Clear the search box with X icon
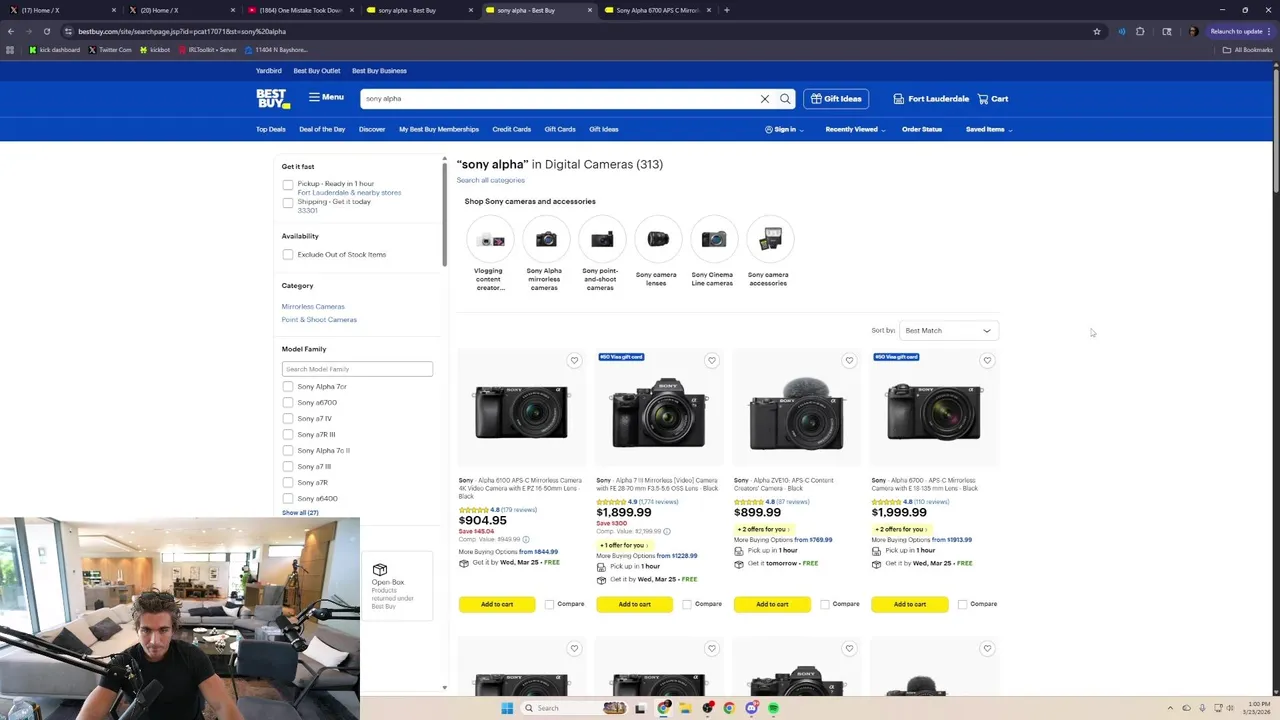 tap(765, 99)
